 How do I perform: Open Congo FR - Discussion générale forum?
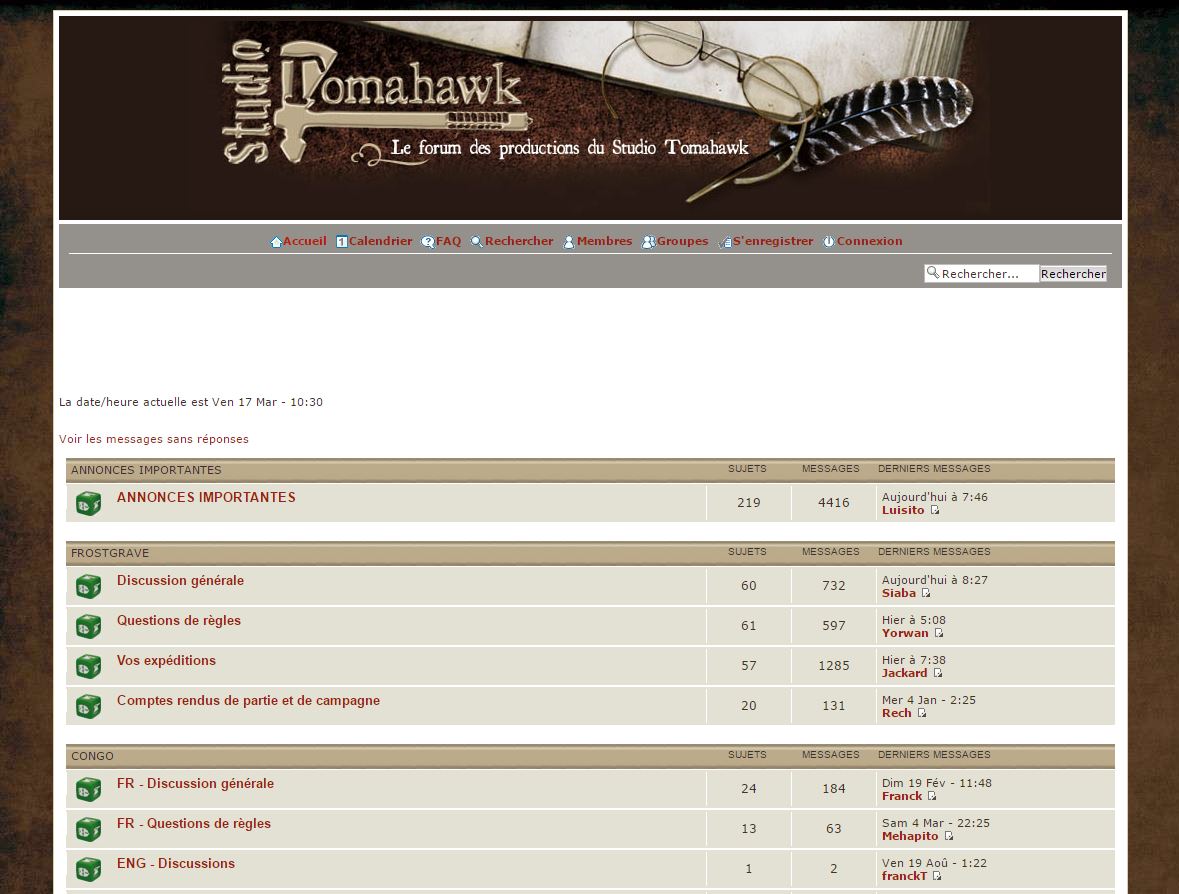[x=195, y=783]
